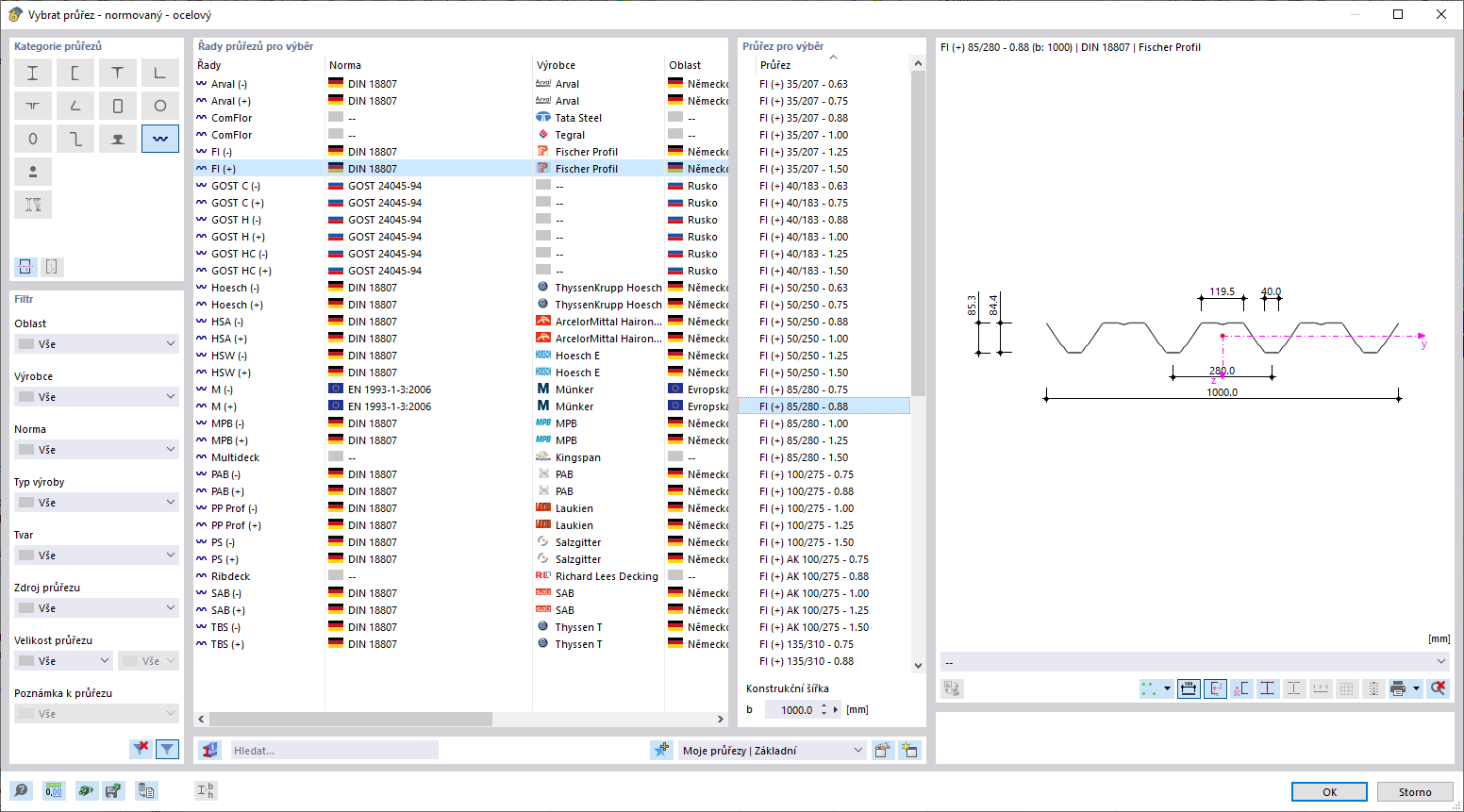Open section info icon beside search

pyautogui.click(x=210, y=750)
